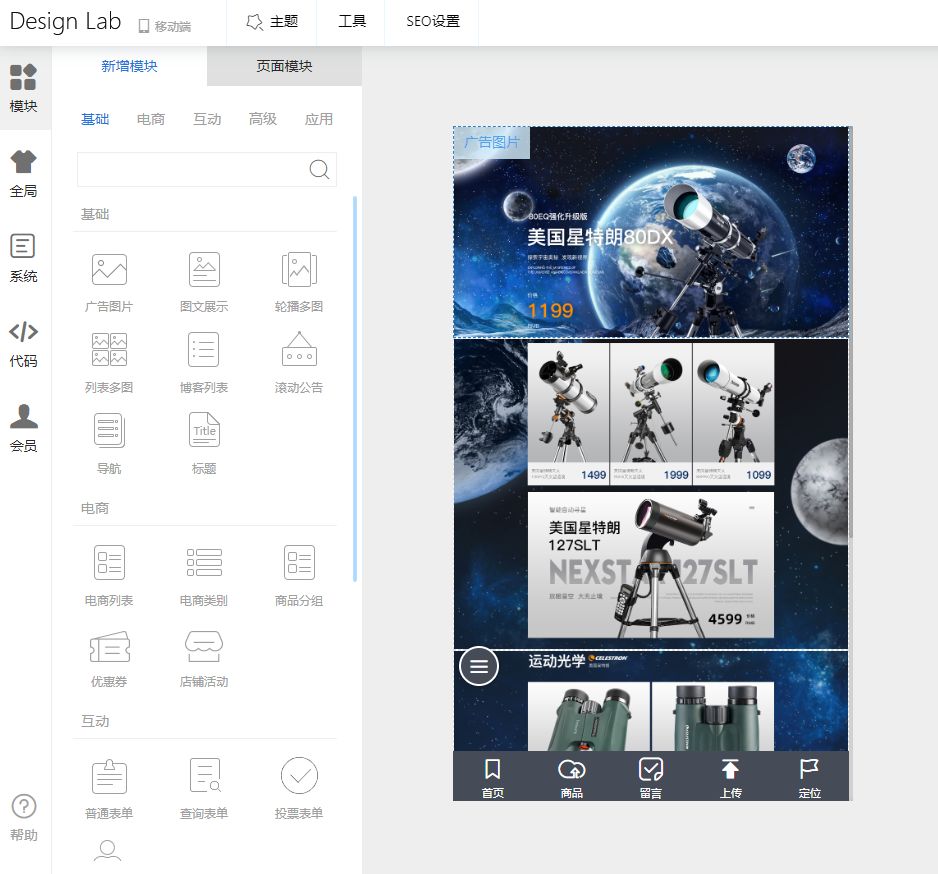Click the Design Lab logo
This screenshot has height=874, width=938.
click(x=65, y=22)
